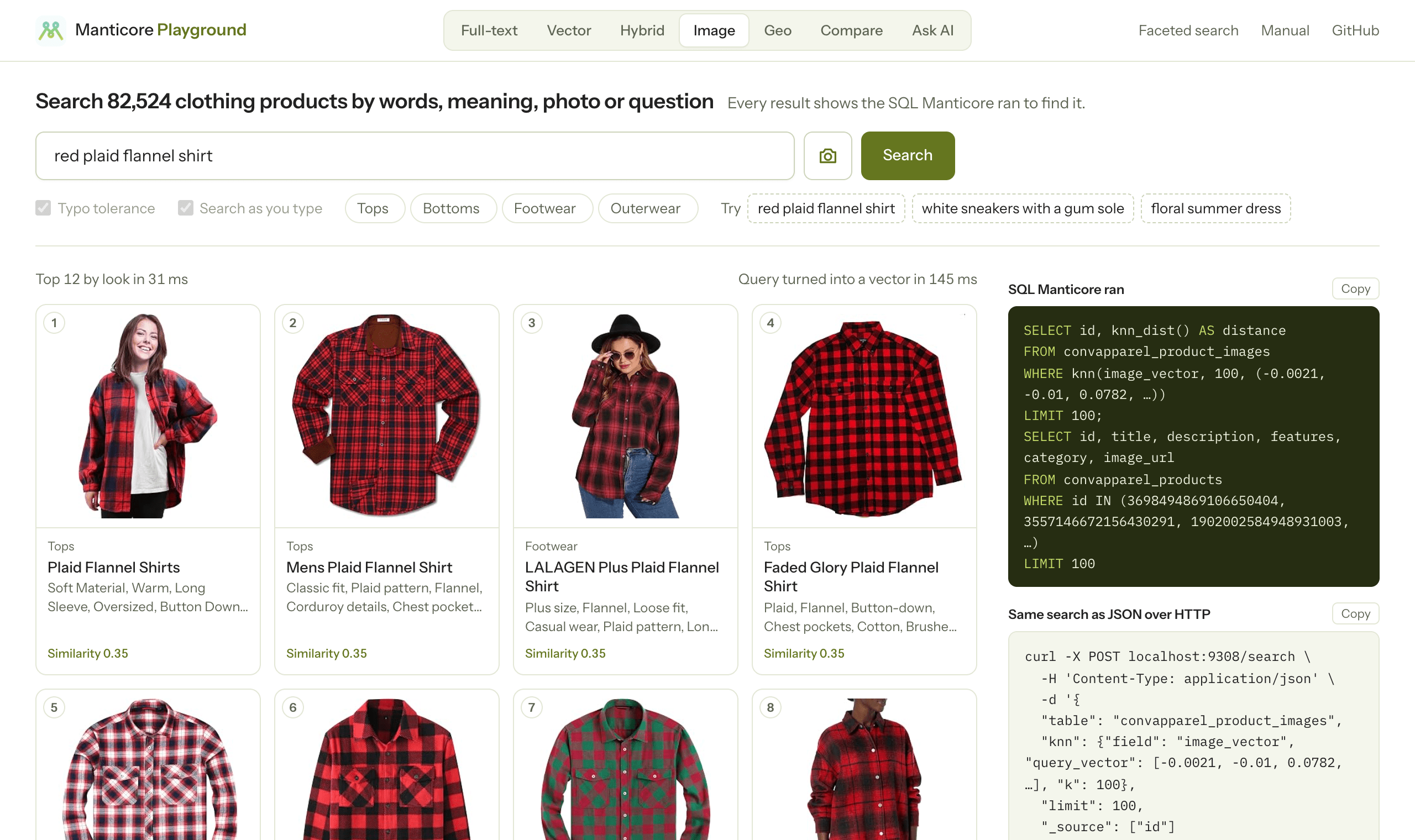Click the 'Top 12 by look in 31 ms' text
This screenshot has height=840, width=1415.
click(x=112, y=279)
